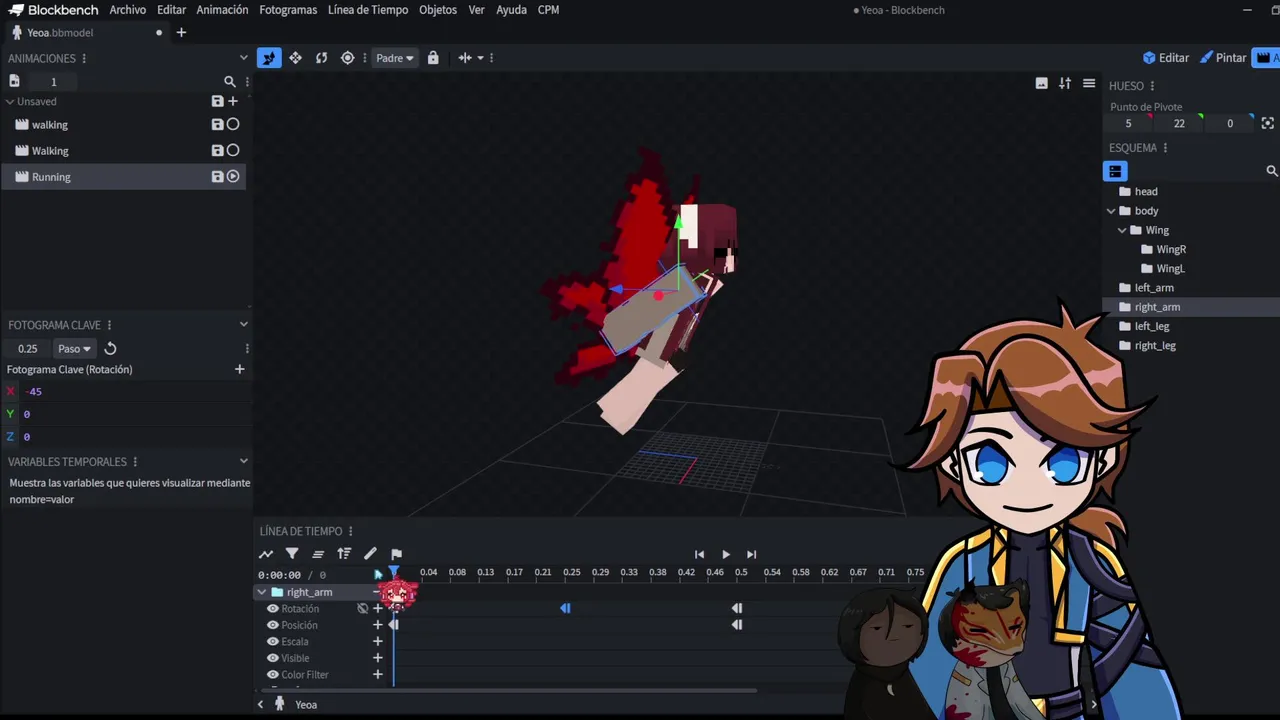Click the pencil icon in the timeline
Image resolution: width=1280 pixels, height=720 pixels.
(x=370, y=554)
